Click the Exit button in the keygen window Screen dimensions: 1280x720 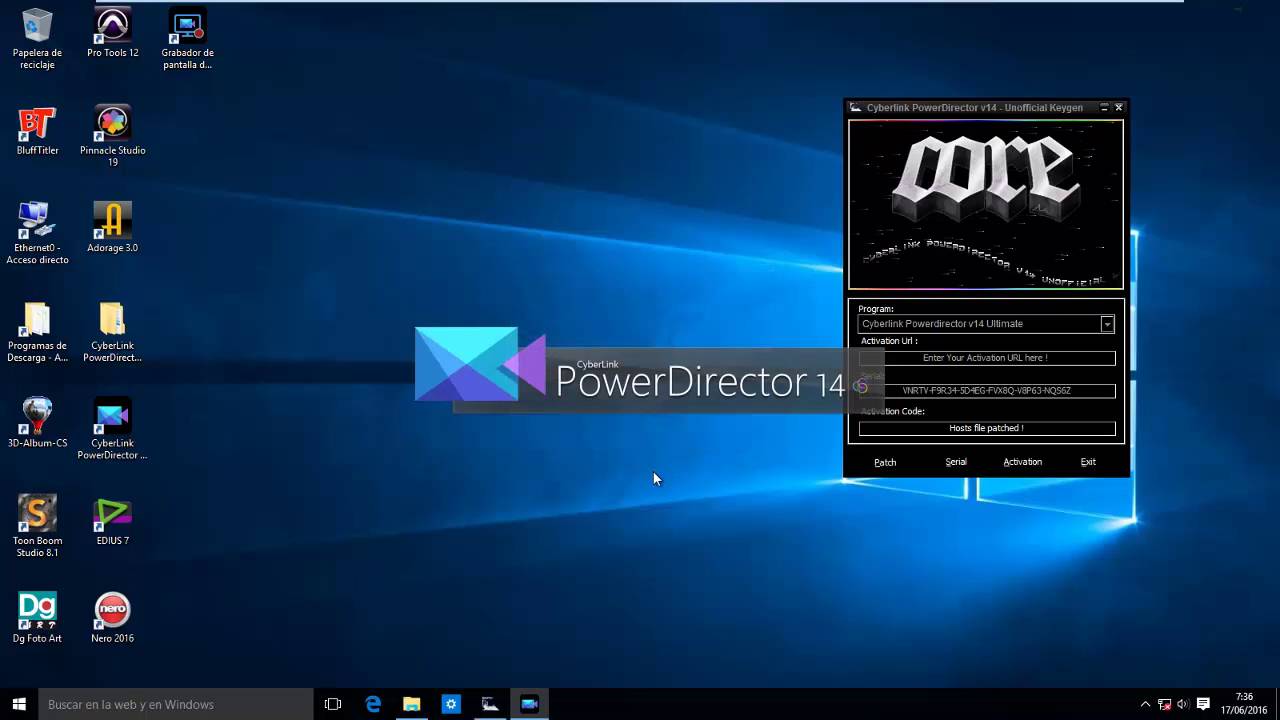click(x=1088, y=462)
